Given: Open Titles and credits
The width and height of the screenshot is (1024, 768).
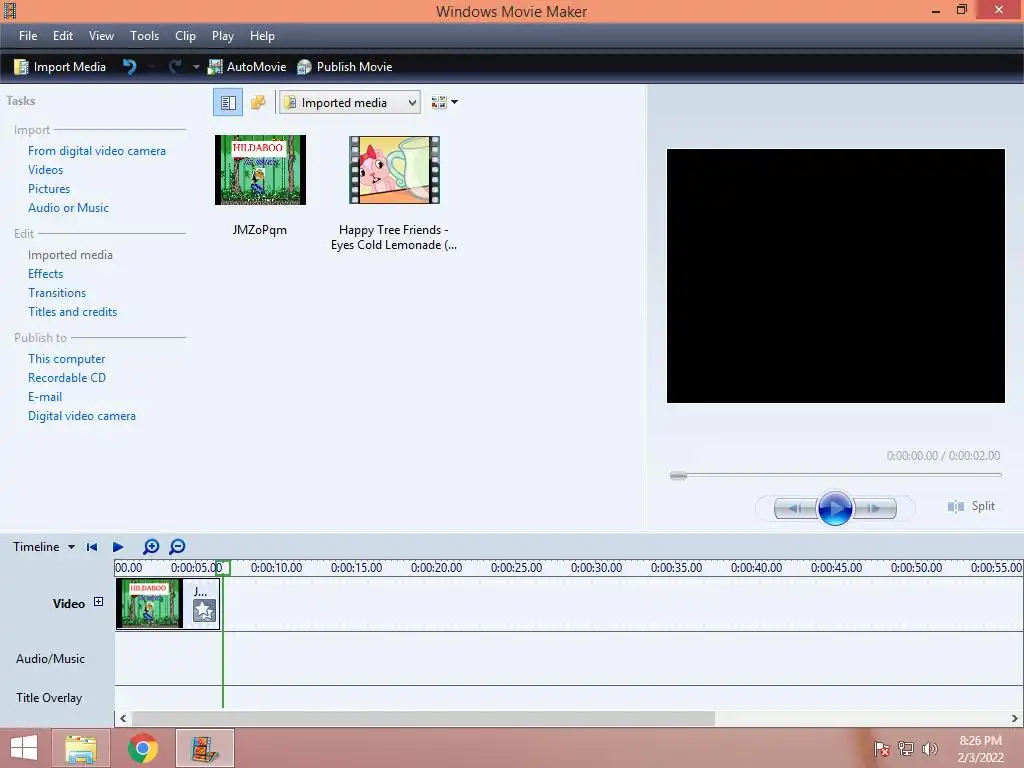Looking at the screenshot, I should 72,312.
